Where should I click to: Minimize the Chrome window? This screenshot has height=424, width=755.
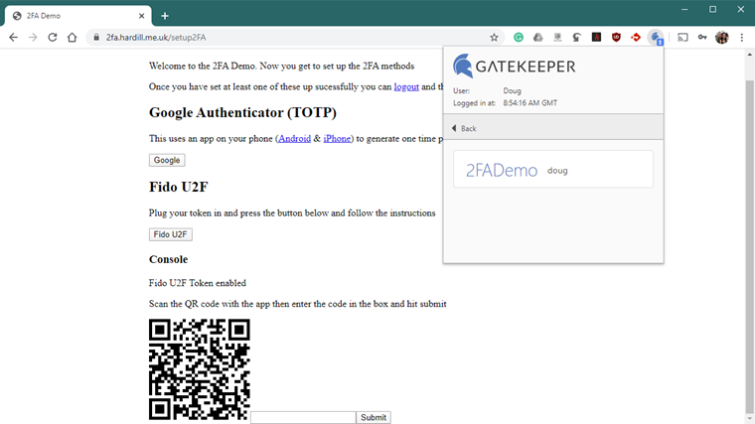pos(685,10)
